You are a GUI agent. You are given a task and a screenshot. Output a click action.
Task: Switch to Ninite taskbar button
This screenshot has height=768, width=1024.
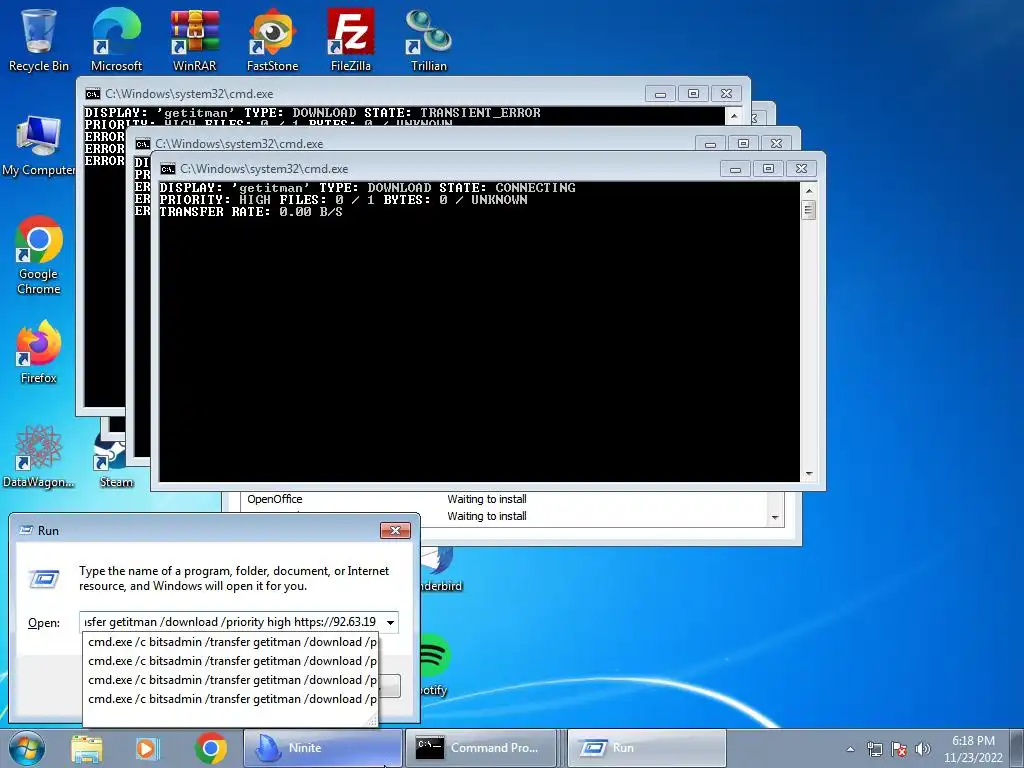tap(323, 748)
